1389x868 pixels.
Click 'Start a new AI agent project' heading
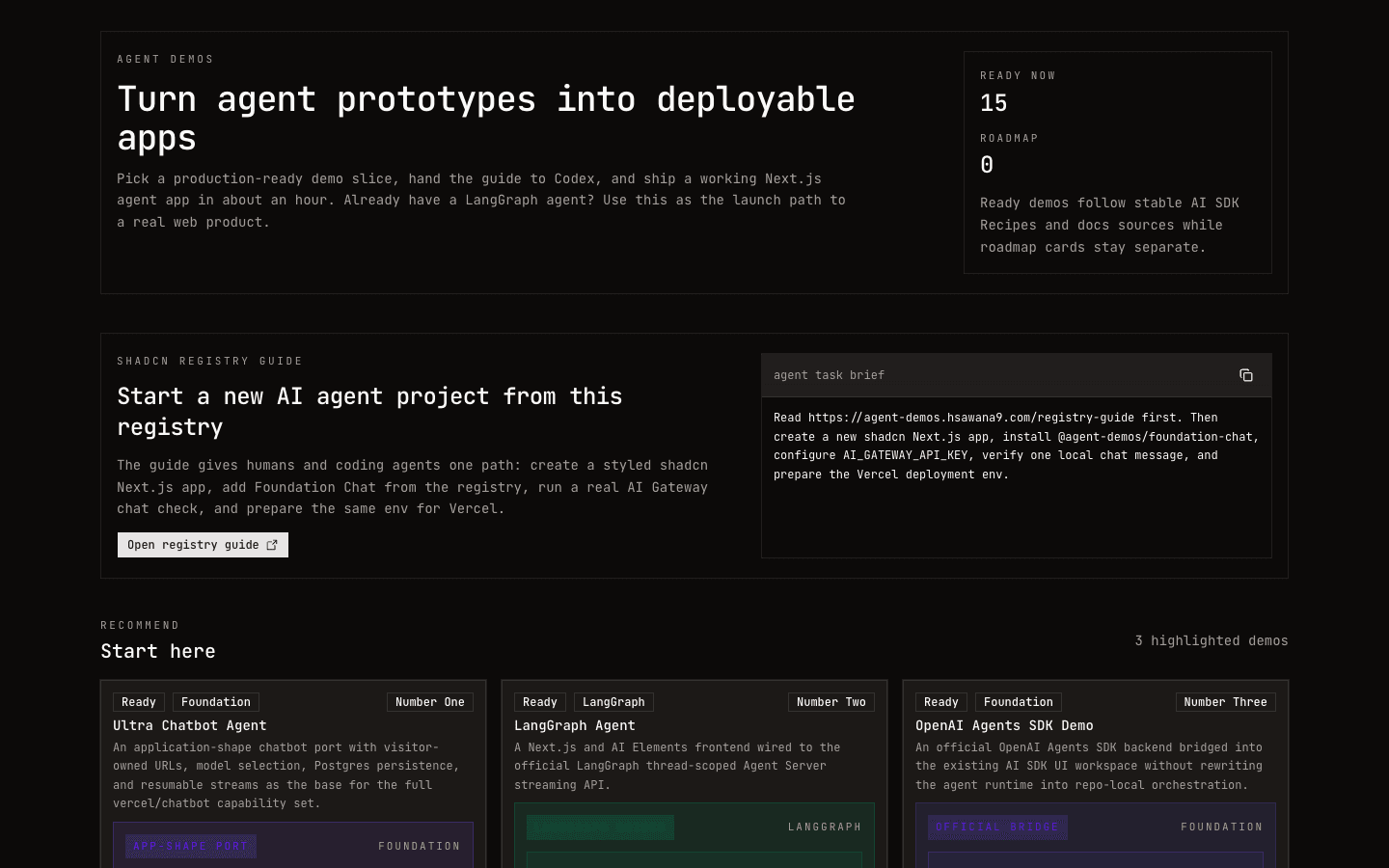pos(369,412)
